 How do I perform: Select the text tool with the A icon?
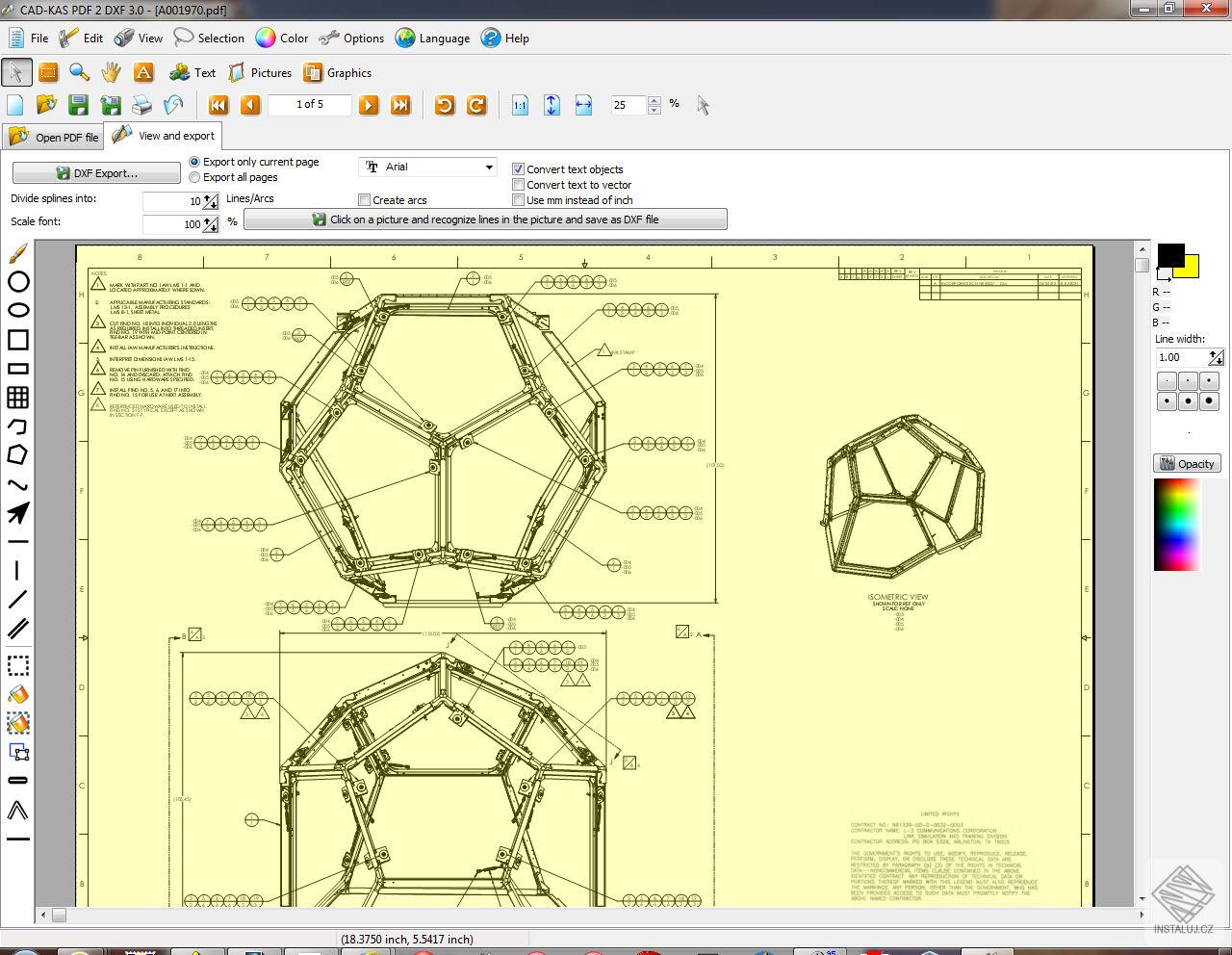tap(143, 72)
